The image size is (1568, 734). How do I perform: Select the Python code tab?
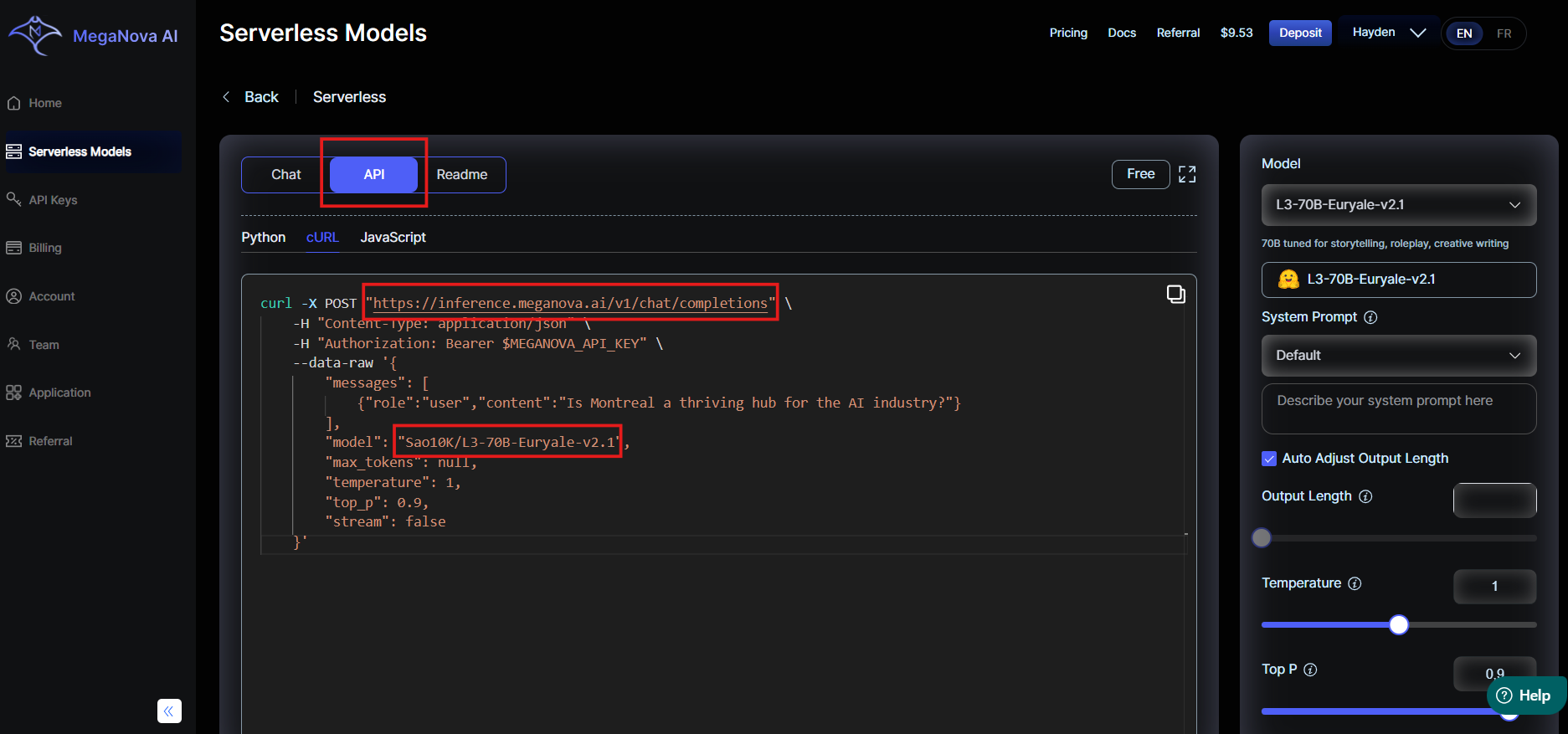point(263,238)
